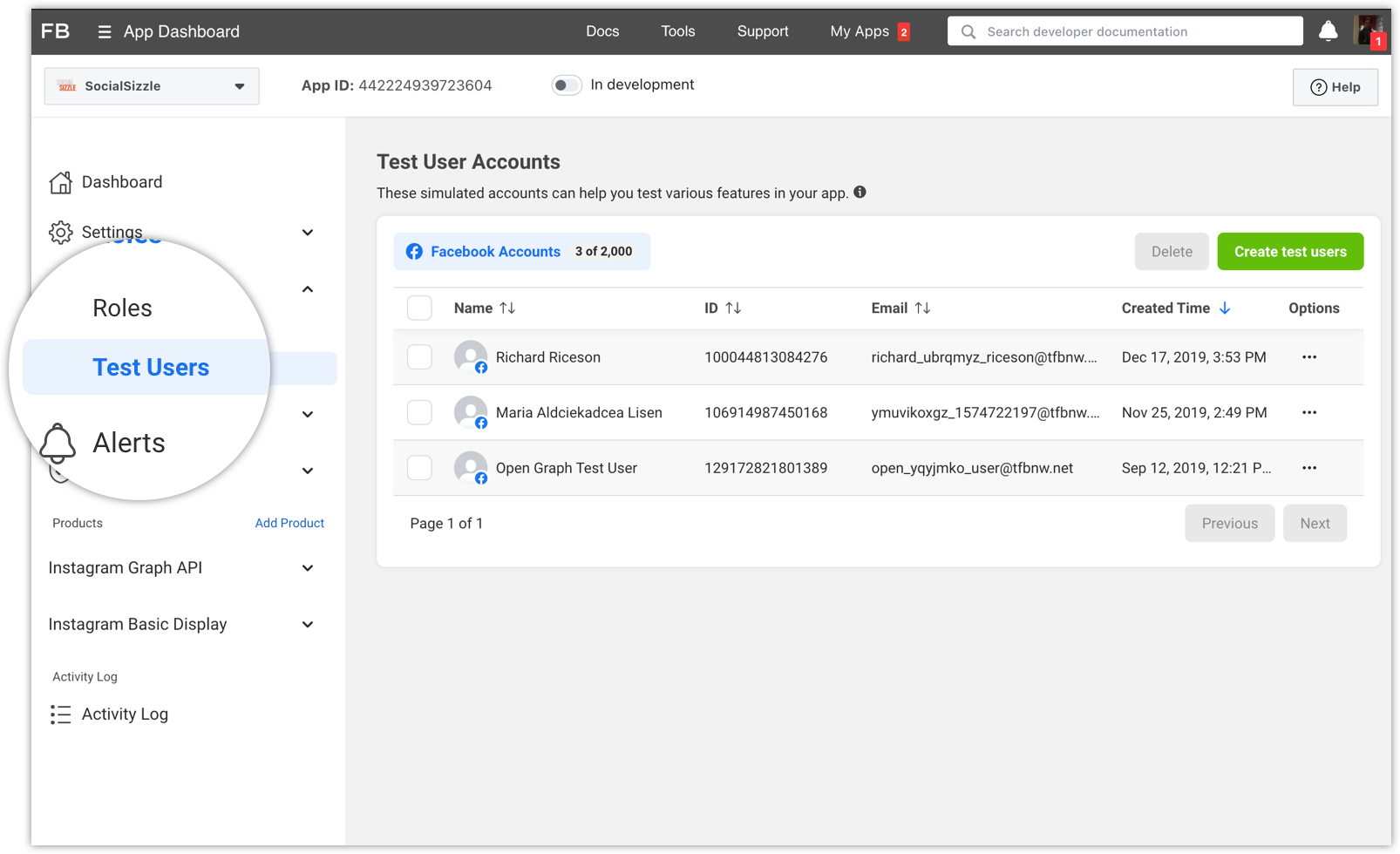Check the select-all checkbox in table header

(x=419, y=308)
